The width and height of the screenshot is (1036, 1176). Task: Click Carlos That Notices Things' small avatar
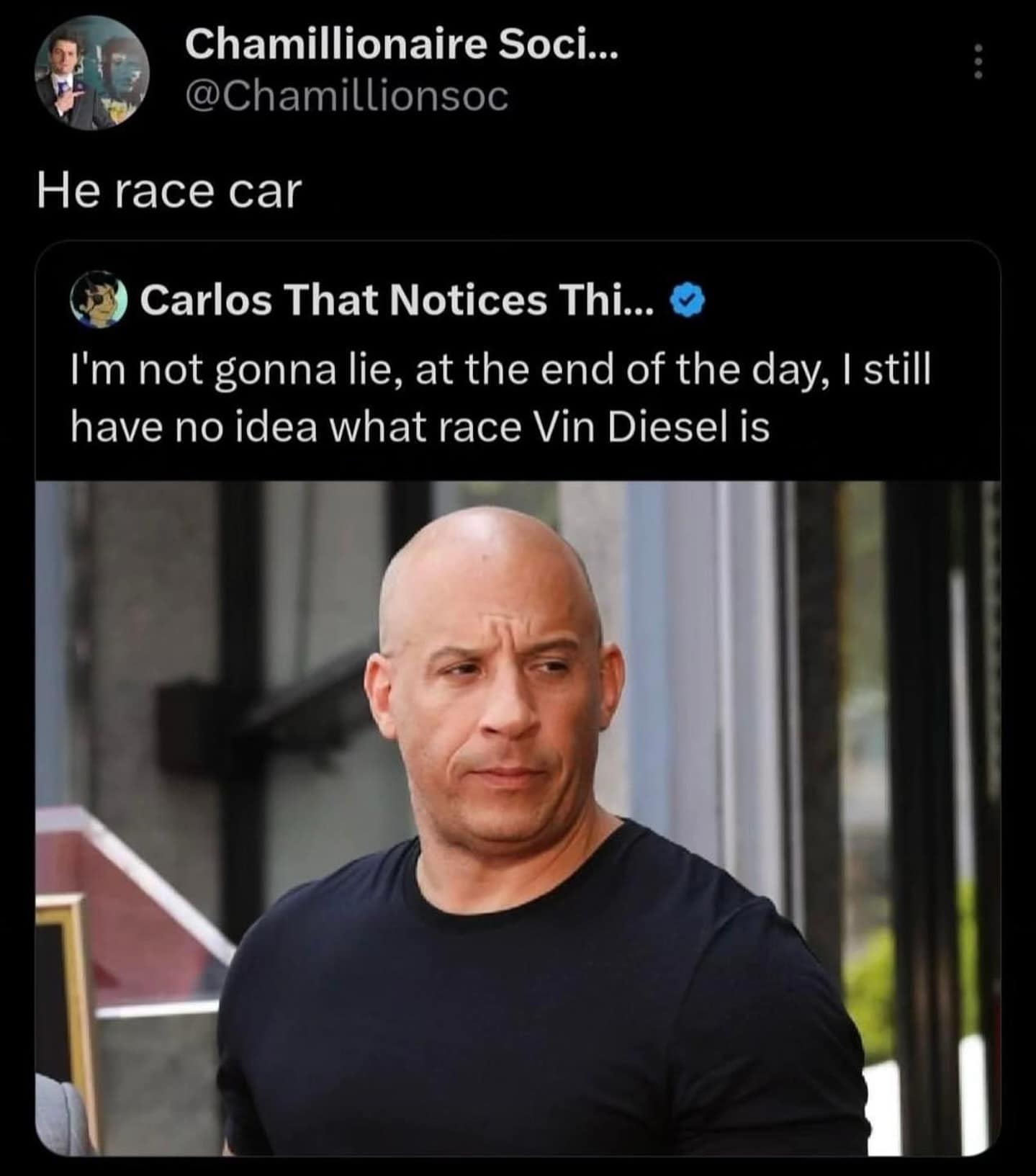[99, 300]
